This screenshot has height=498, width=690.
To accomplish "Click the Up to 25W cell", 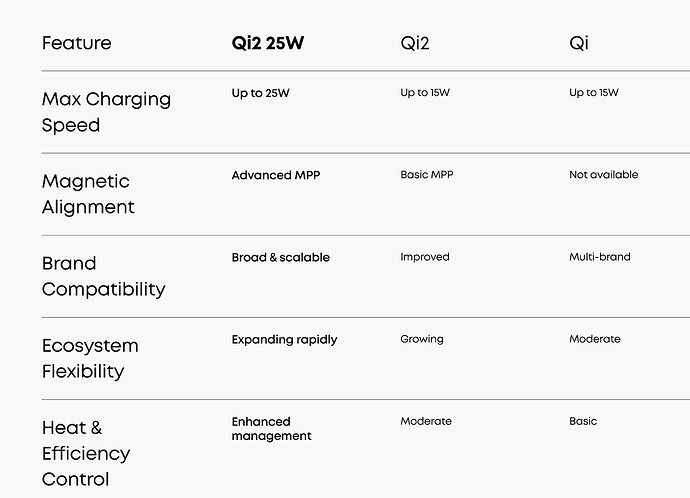I will point(262,93).
